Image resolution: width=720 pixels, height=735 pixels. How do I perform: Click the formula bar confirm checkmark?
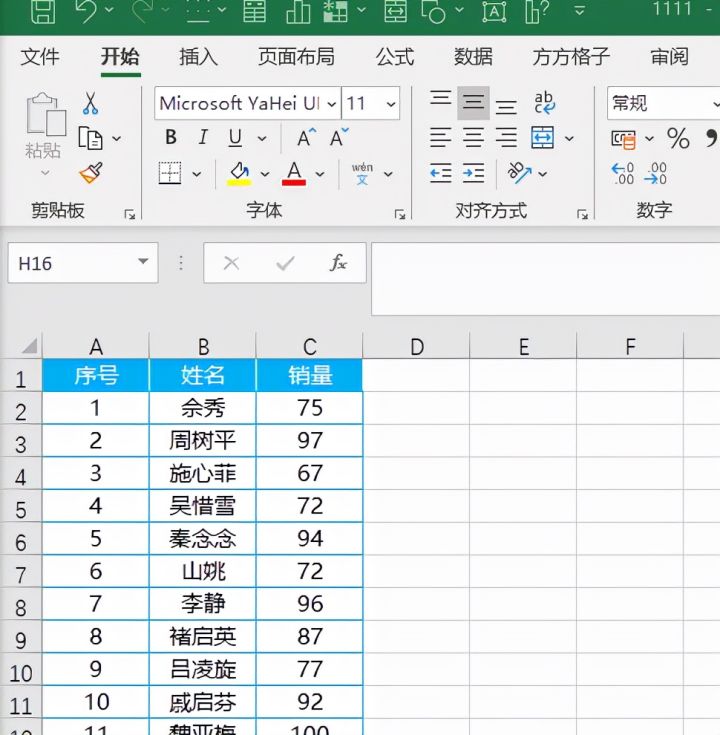[x=285, y=263]
